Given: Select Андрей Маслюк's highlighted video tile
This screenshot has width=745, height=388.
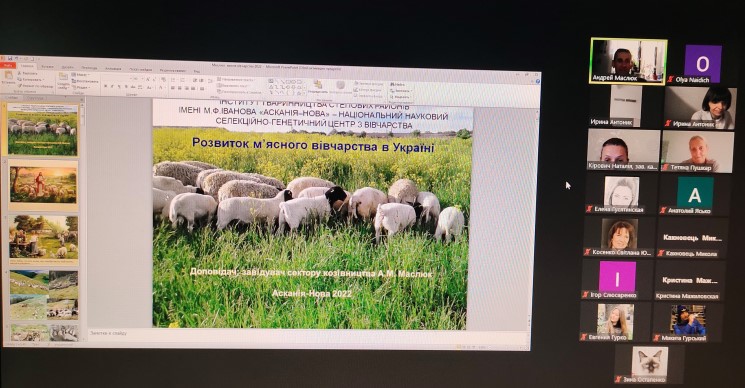Looking at the screenshot, I should (628, 61).
